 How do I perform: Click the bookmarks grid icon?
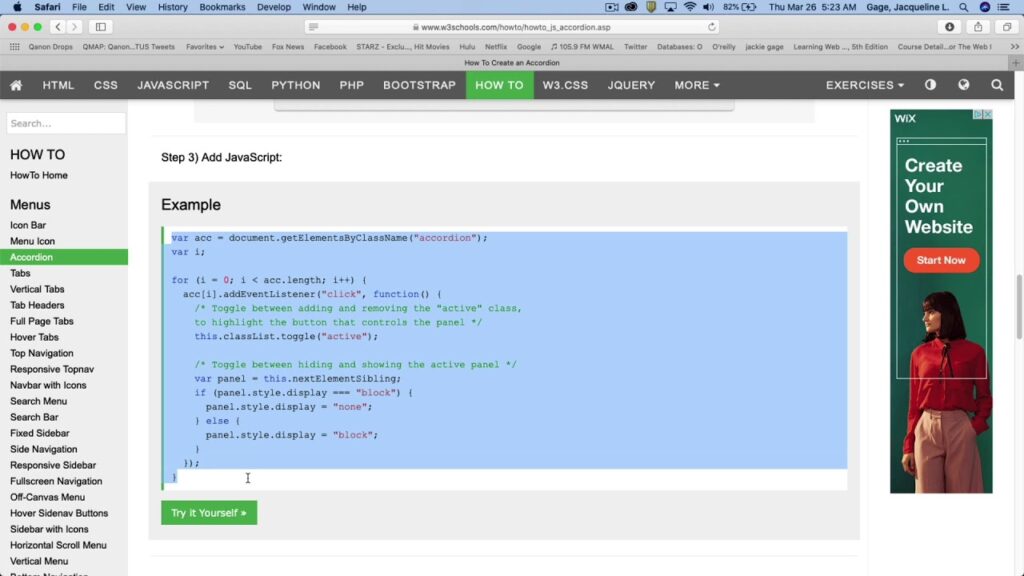(x=14, y=46)
